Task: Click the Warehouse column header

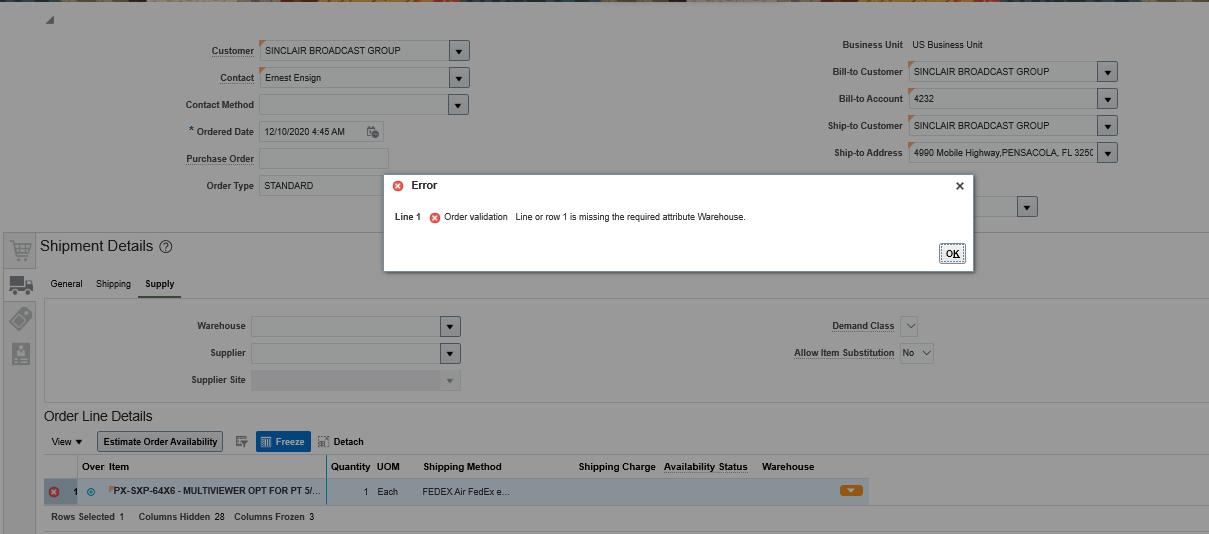Action: pyautogui.click(x=788, y=467)
